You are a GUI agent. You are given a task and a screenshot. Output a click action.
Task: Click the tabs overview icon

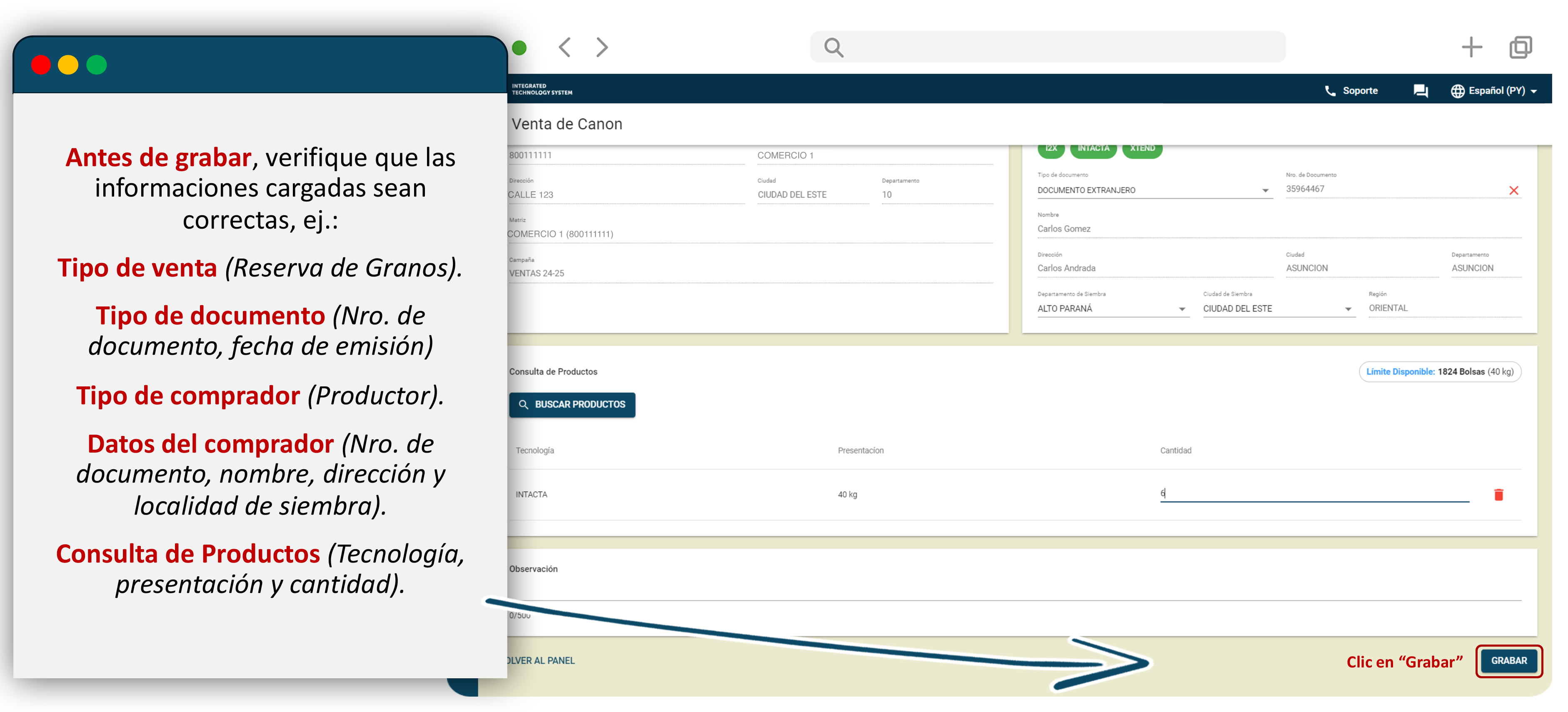(x=1520, y=47)
